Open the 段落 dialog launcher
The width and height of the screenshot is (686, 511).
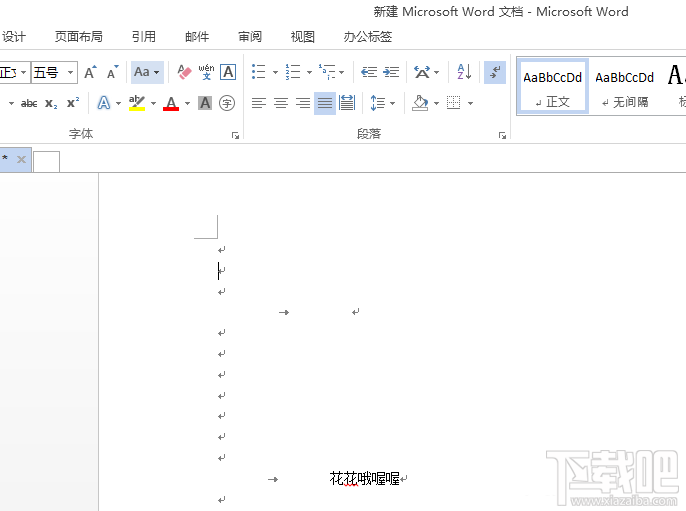pyautogui.click(x=502, y=136)
